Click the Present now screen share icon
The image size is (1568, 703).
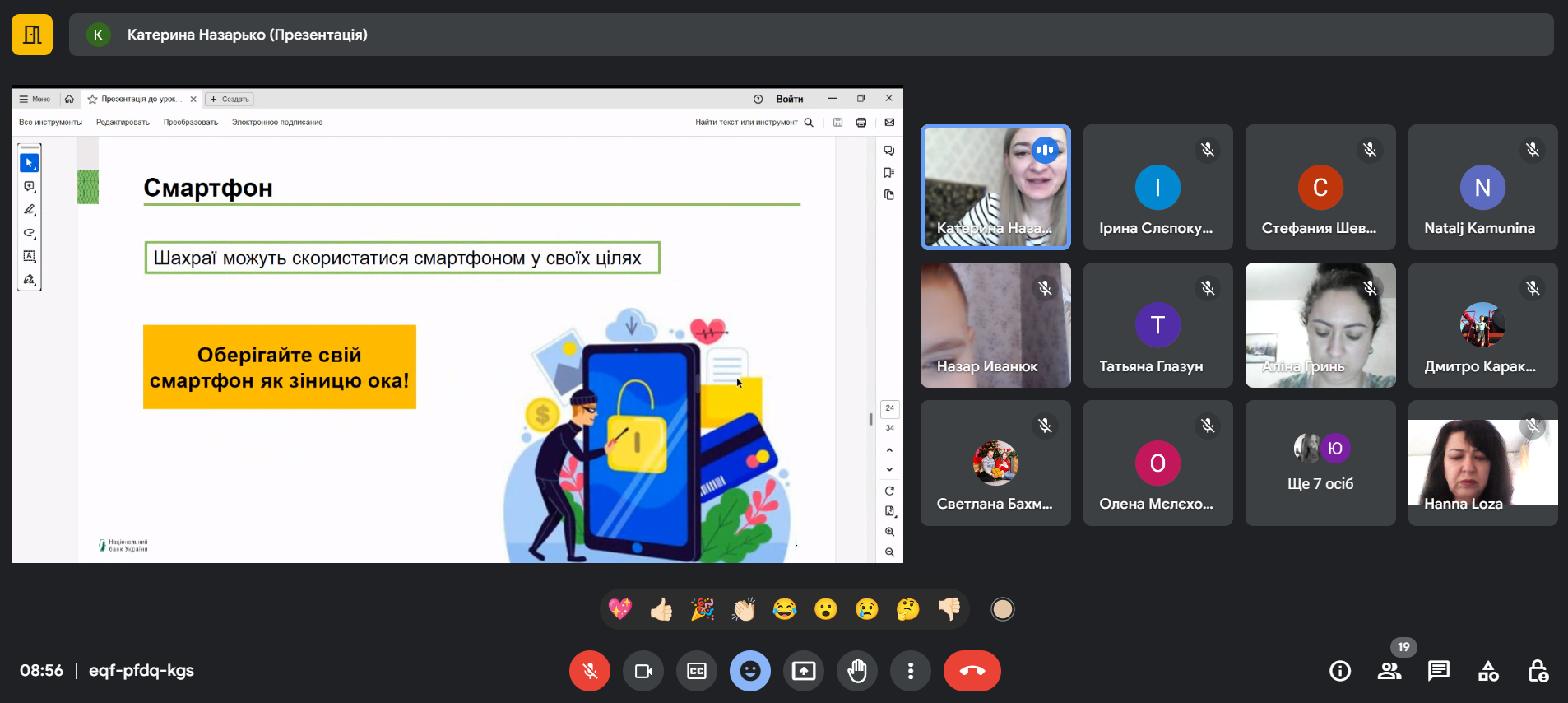[x=804, y=671]
